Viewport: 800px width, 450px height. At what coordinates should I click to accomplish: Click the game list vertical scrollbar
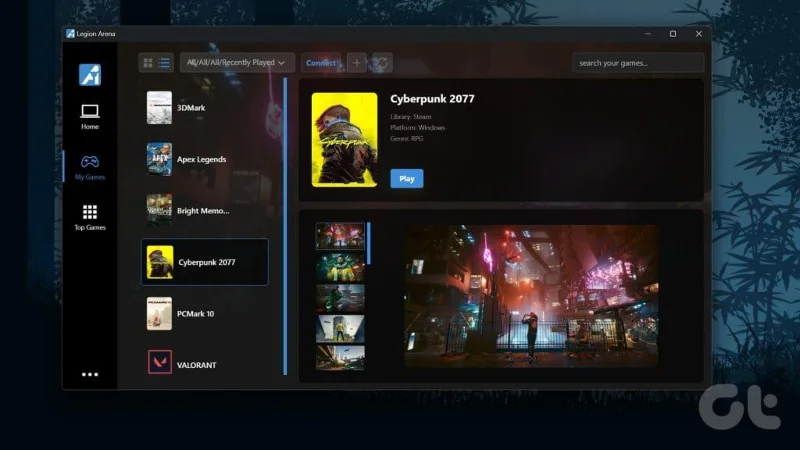285,227
